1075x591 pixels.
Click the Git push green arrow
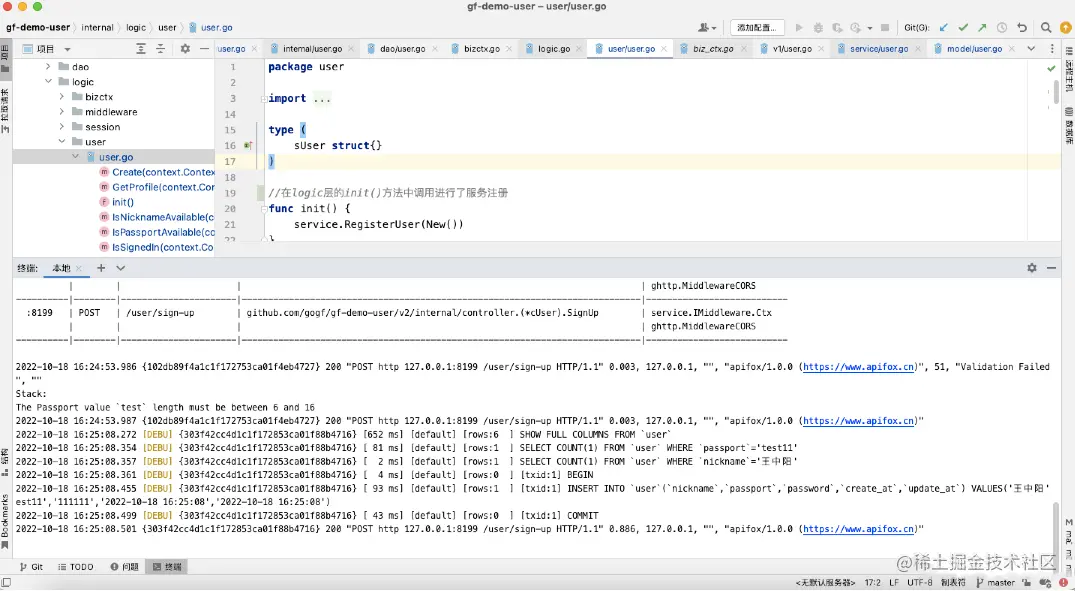pos(982,27)
